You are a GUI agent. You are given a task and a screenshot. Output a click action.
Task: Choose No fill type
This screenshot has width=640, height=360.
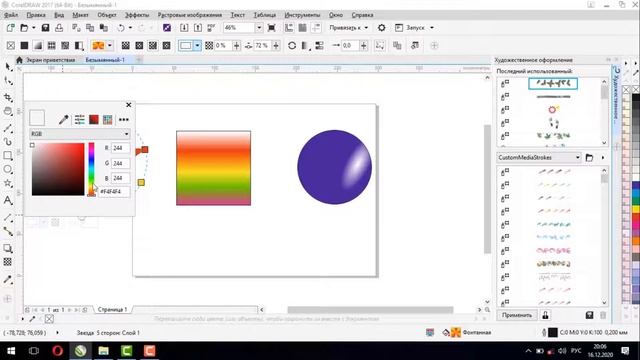(11, 45)
